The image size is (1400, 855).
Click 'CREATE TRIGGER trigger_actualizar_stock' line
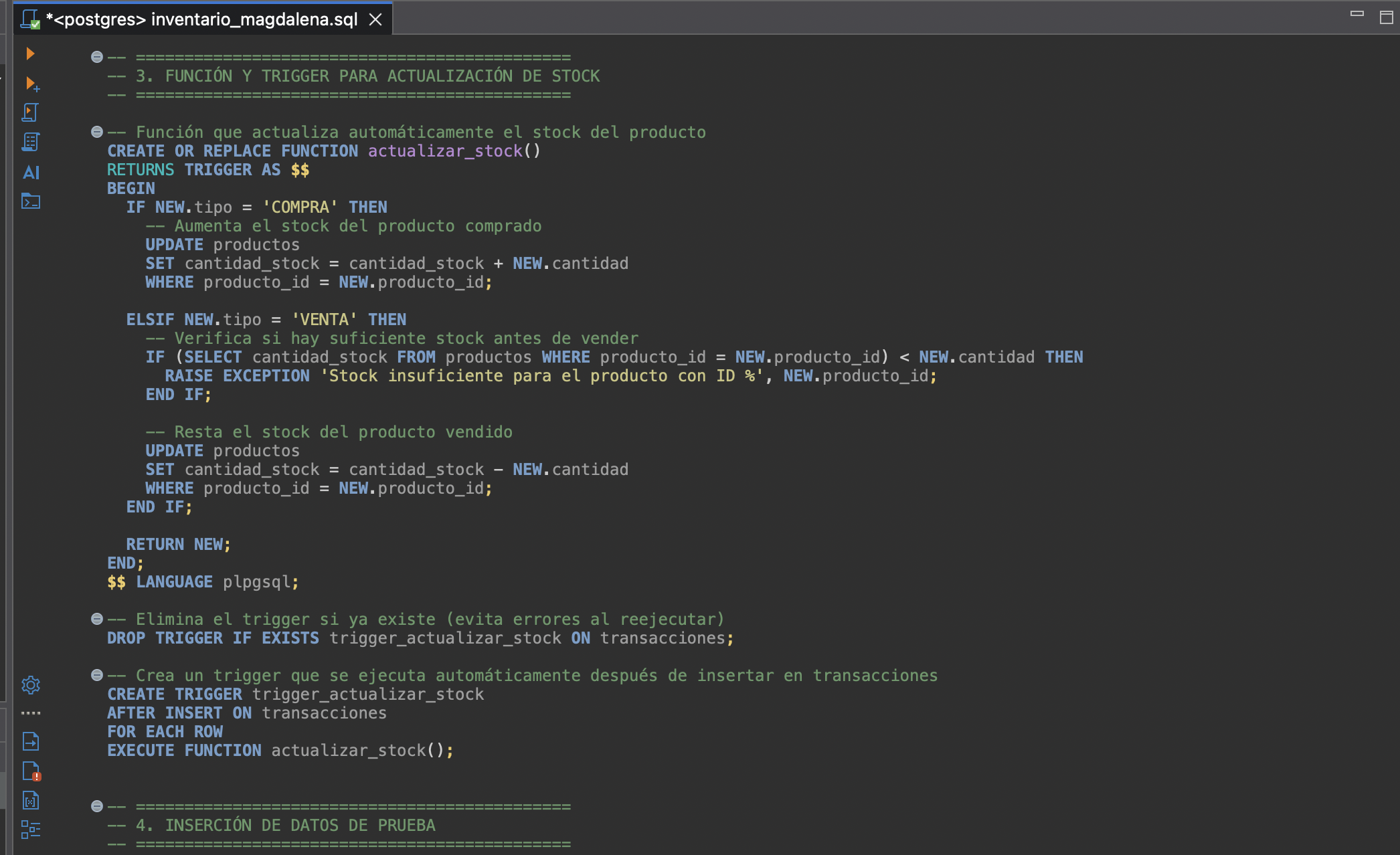295,694
